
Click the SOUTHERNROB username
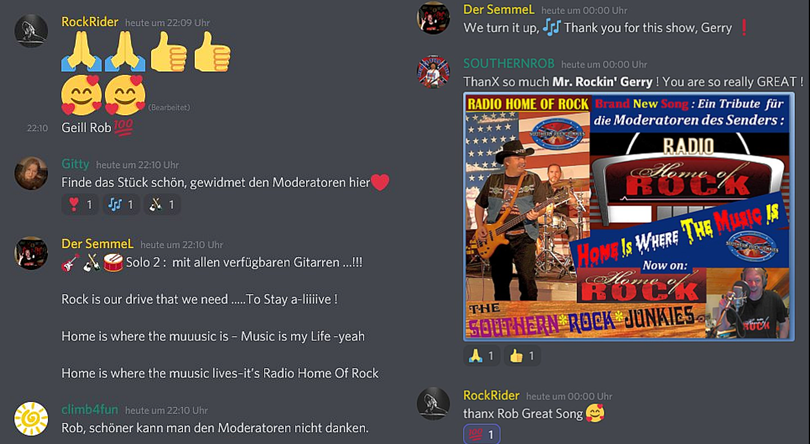[x=509, y=64]
